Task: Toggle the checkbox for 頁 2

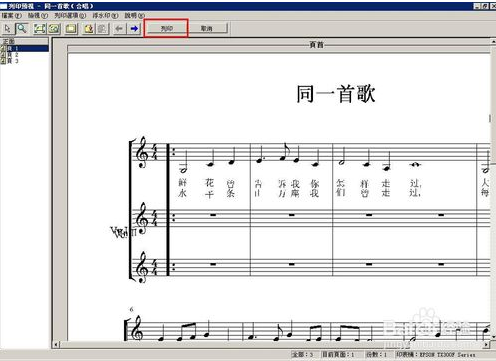Action: [3, 55]
